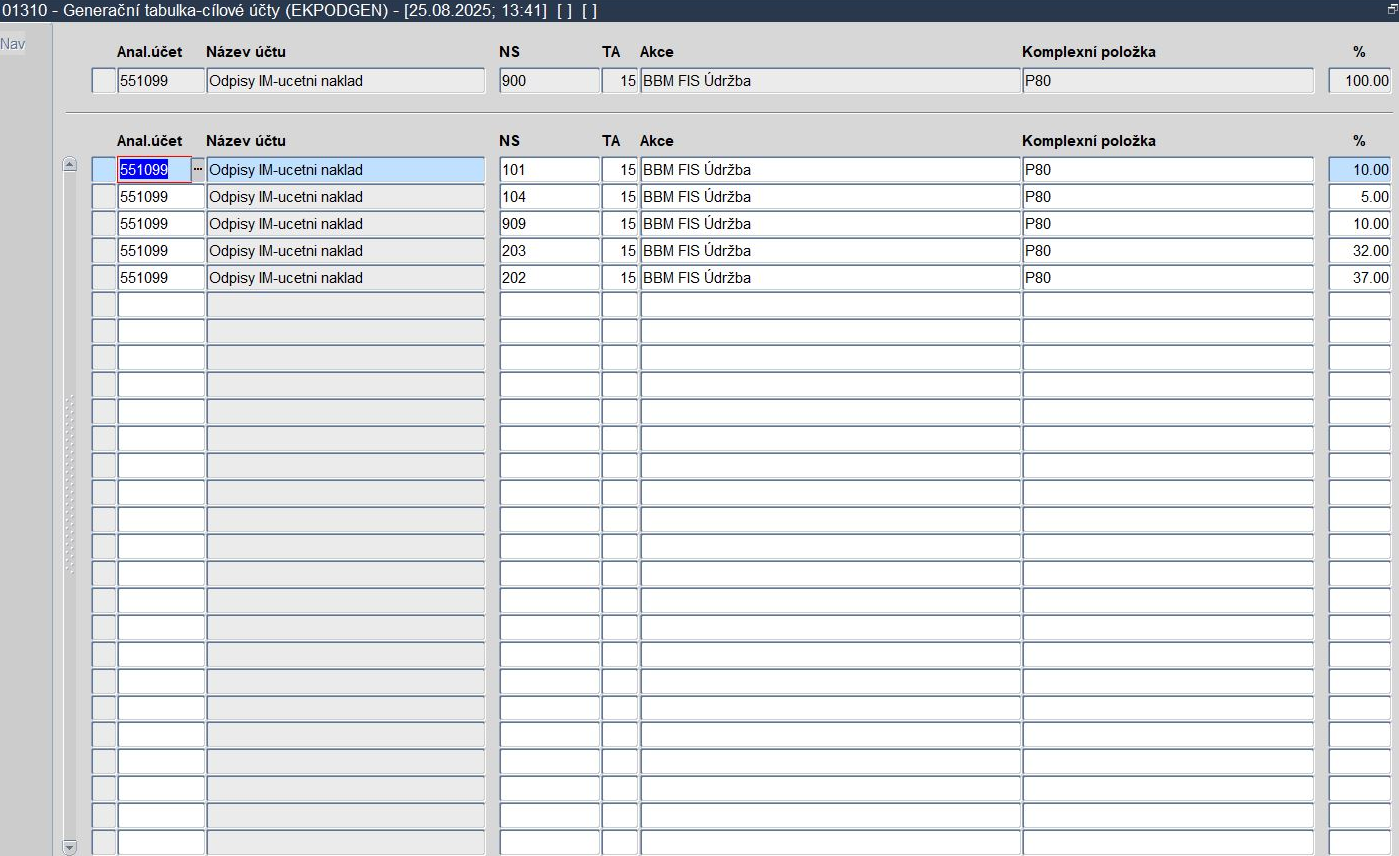
Task: Click the account name text in the NS 203 row
Action: [286, 251]
